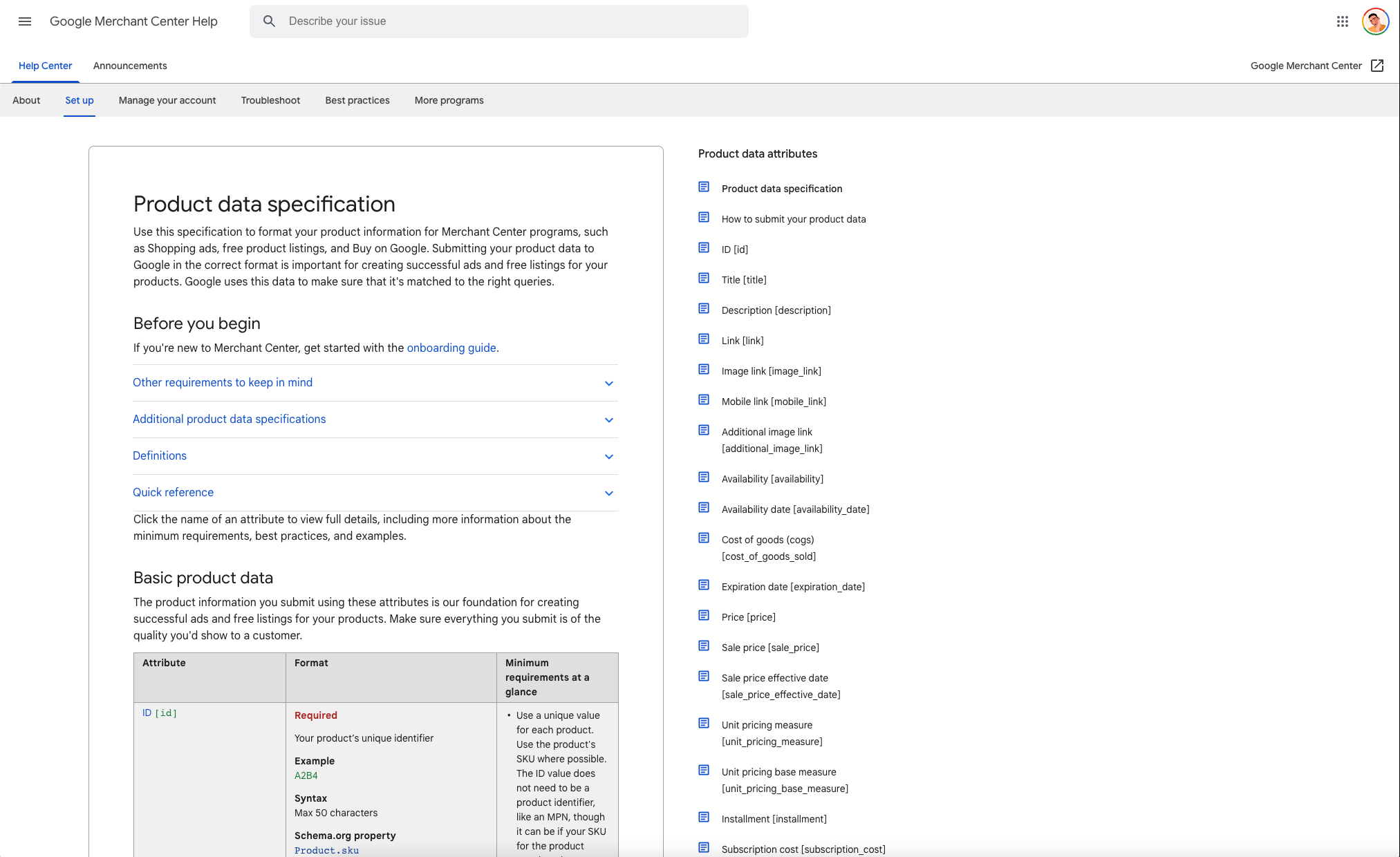Expand the Definitions section chevron
The height and width of the screenshot is (857, 1400).
[x=608, y=456]
